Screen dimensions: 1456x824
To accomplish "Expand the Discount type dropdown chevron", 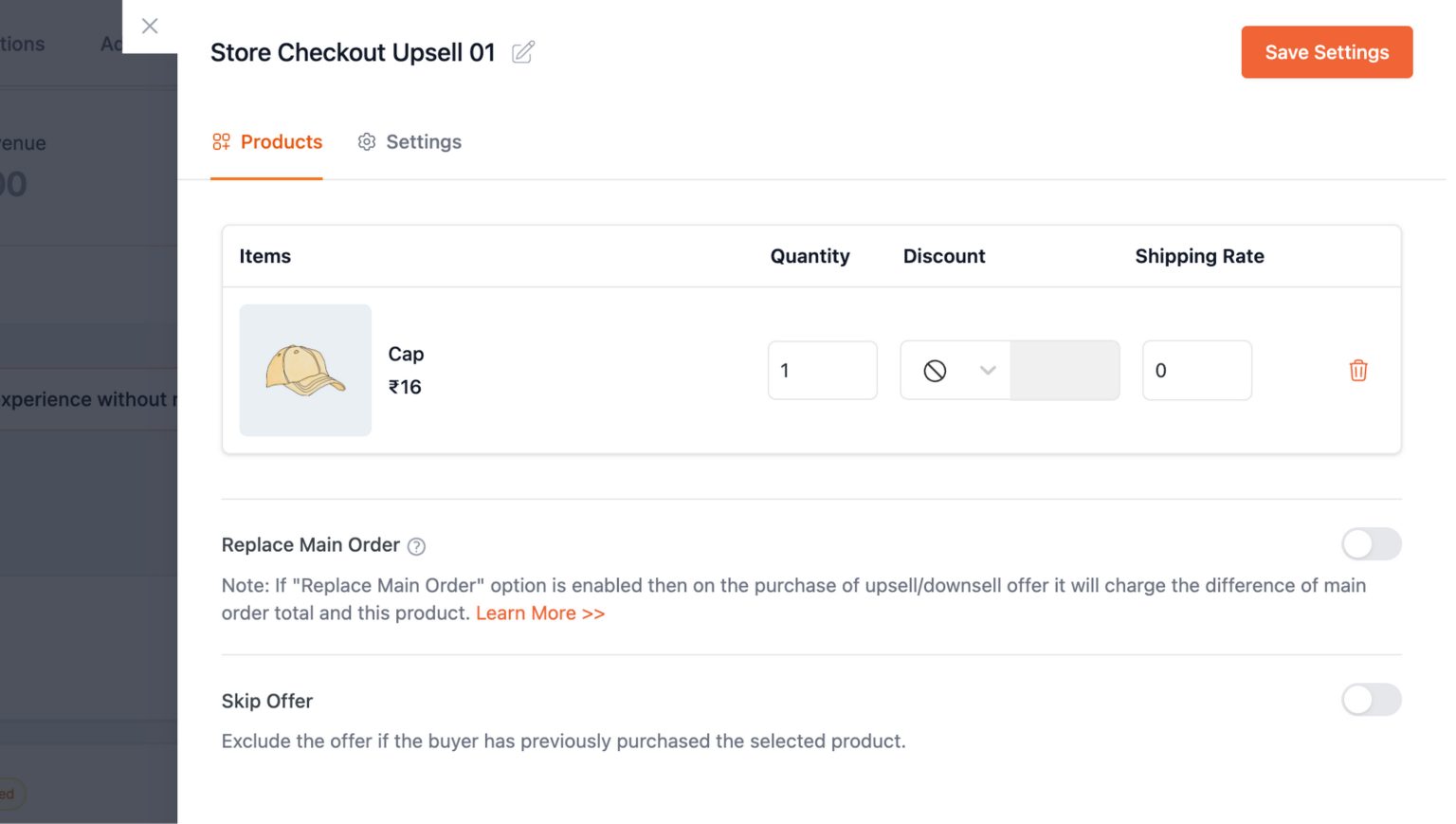I will tap(988, 371).
